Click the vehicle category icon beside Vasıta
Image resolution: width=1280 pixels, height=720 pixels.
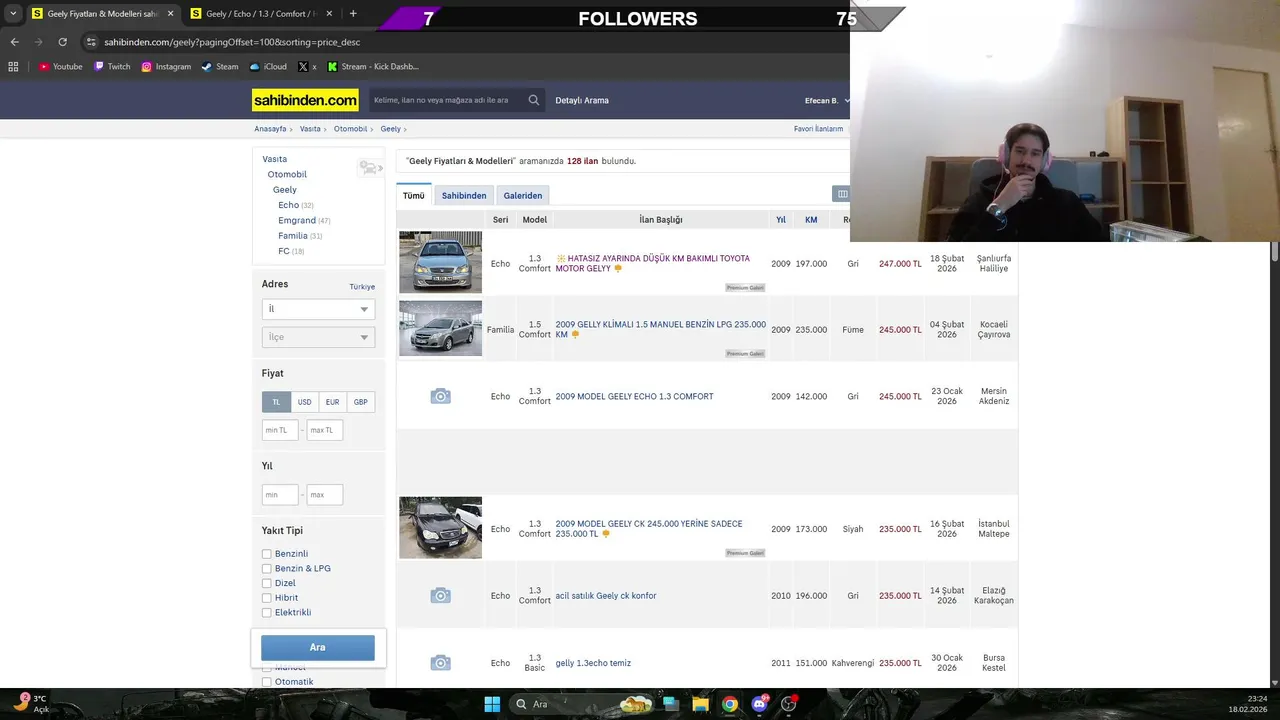click(370, 168)
